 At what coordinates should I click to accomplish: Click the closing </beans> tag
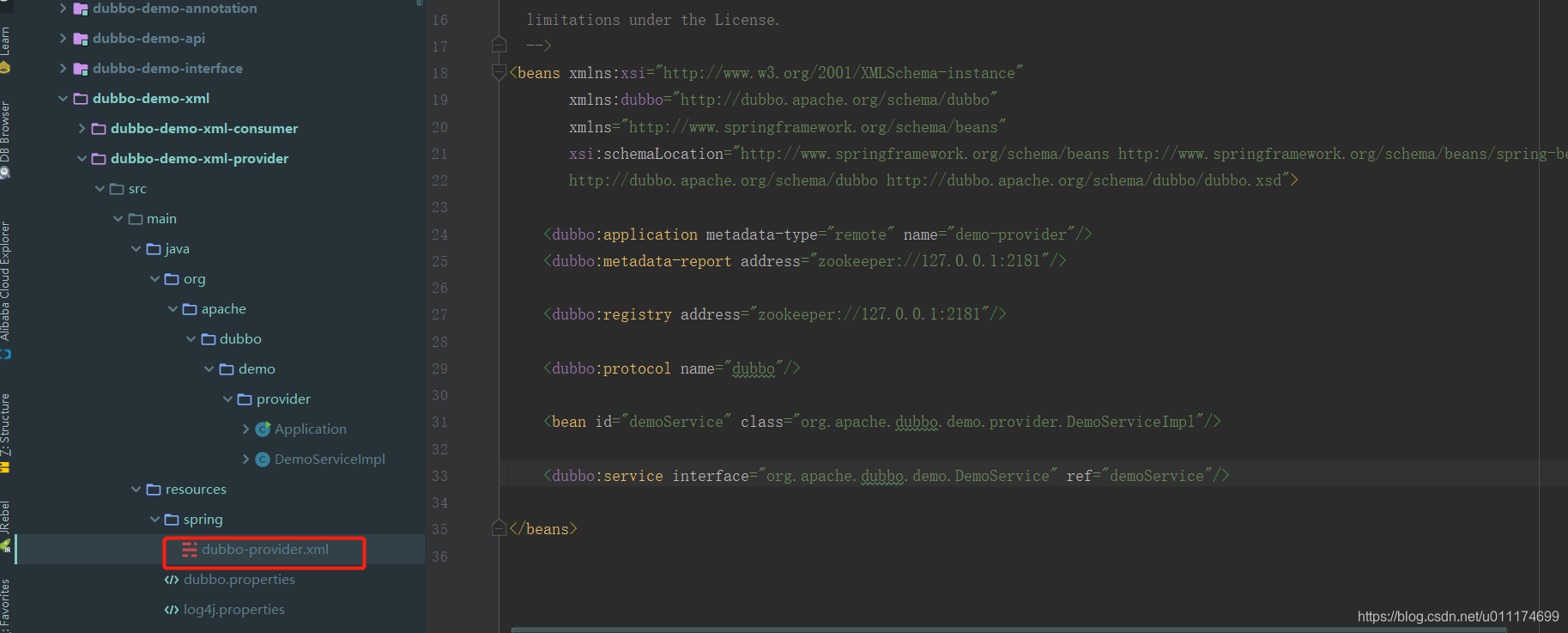pos(543,529)
